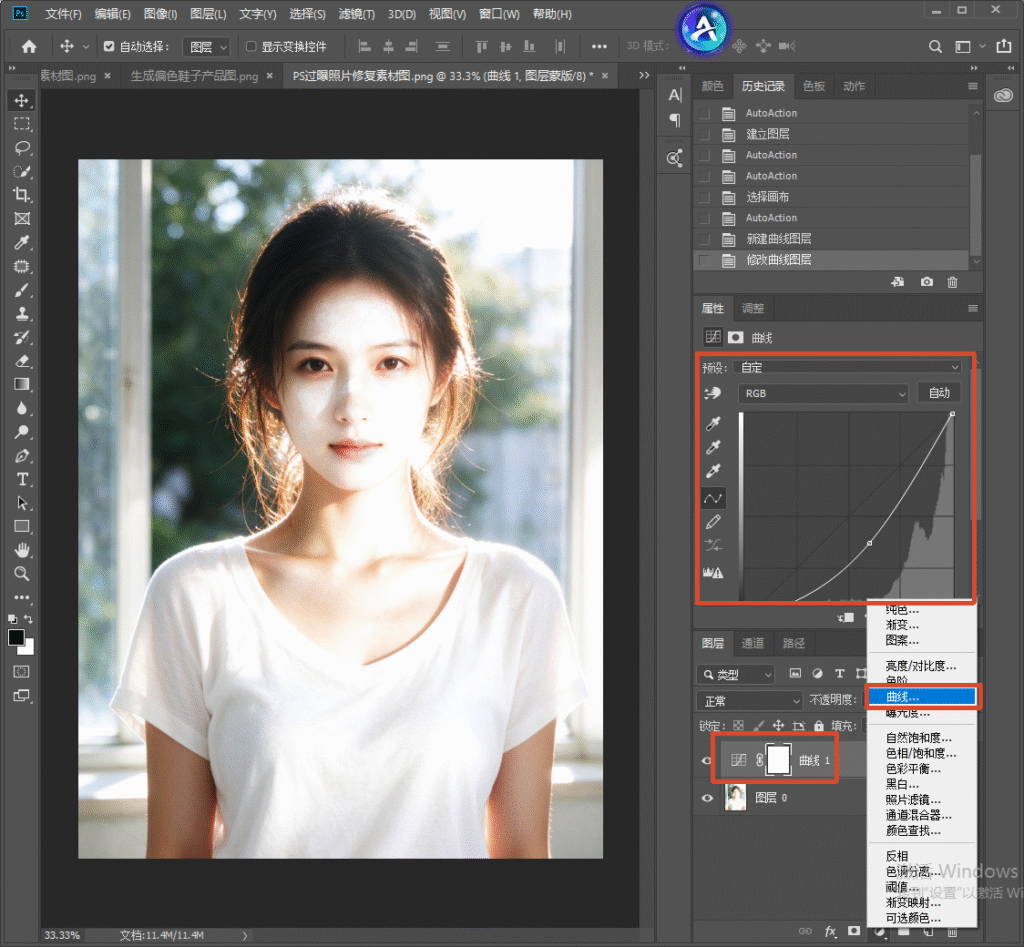Click the 自动 button in Curves
Viewport: 1024px width, 947px height.
point(939,393)
